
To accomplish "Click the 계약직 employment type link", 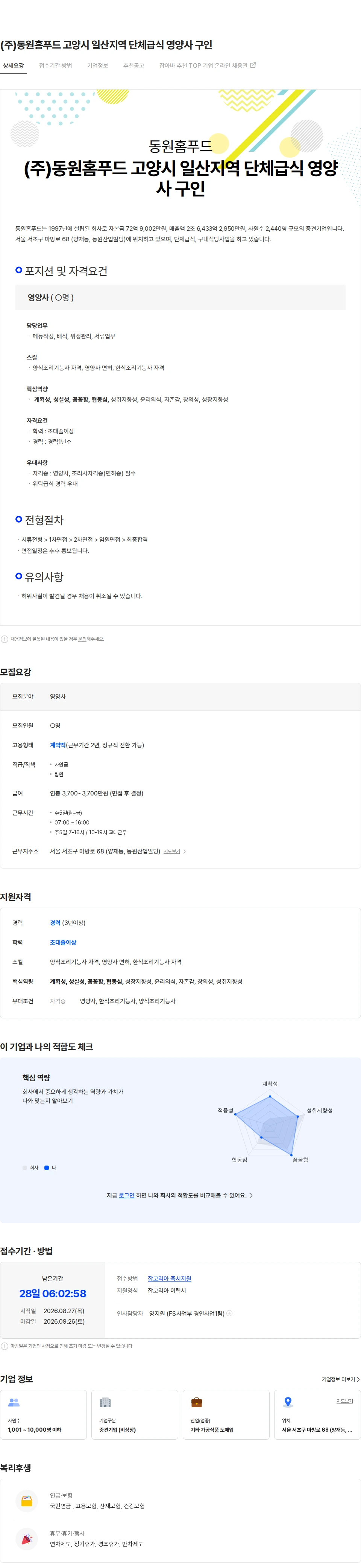I will 58,745.
